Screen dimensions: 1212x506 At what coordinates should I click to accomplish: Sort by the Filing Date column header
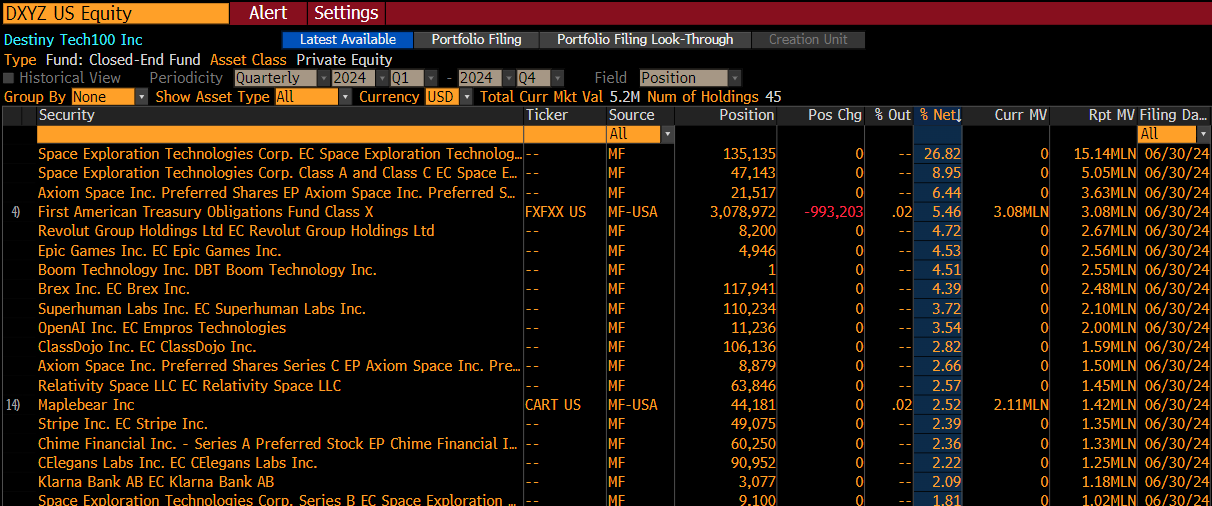(1173, 115)
